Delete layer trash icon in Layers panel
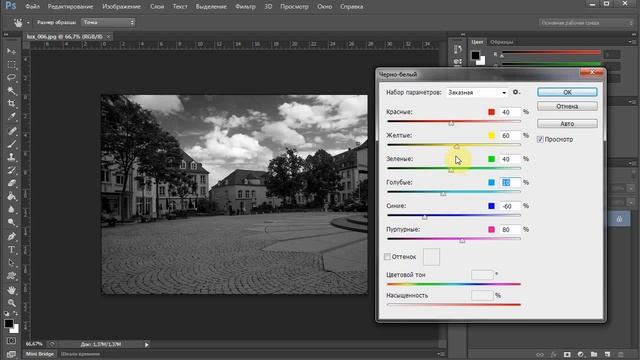640x360 pixels. click(621, 355)
